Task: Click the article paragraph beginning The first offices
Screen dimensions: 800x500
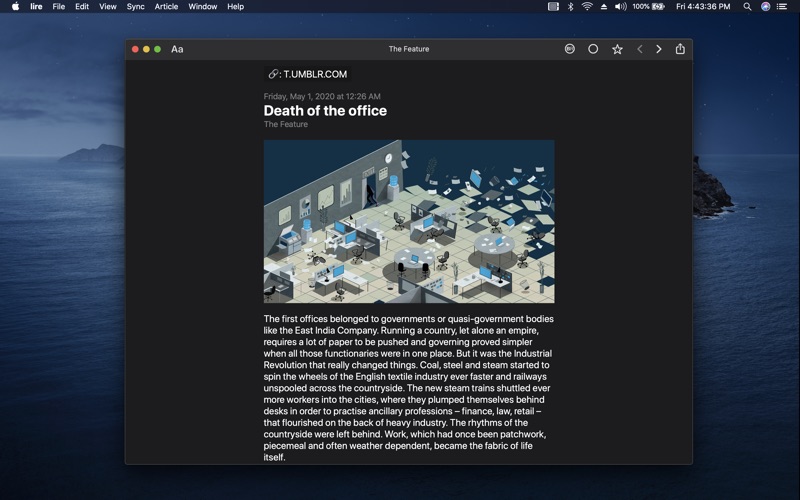Action: coord(408,388)
